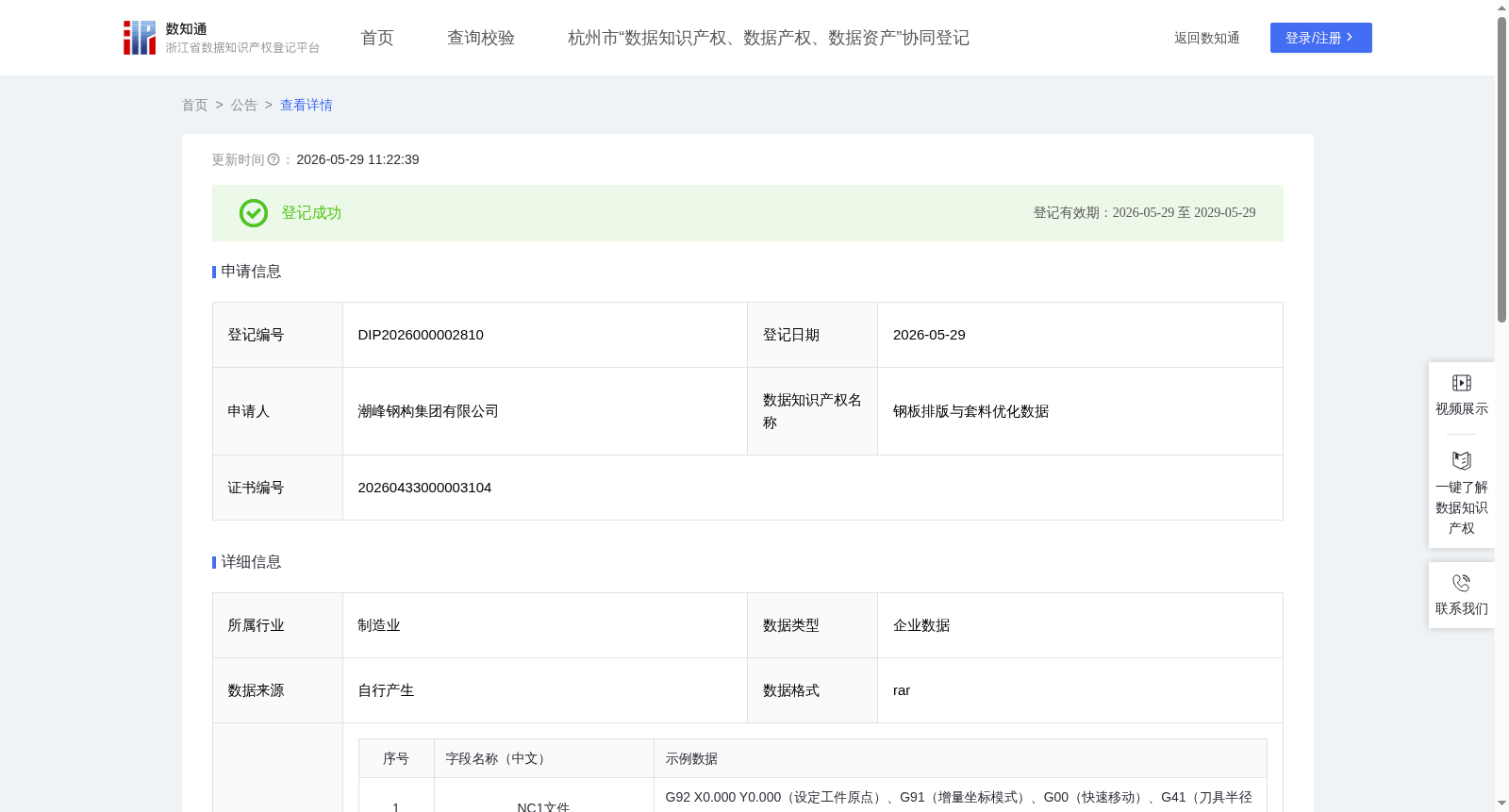The width and height of the screenshot is (1509, 812).
Task: Click the 数据格式 label cell
Action: coord(813,690)
